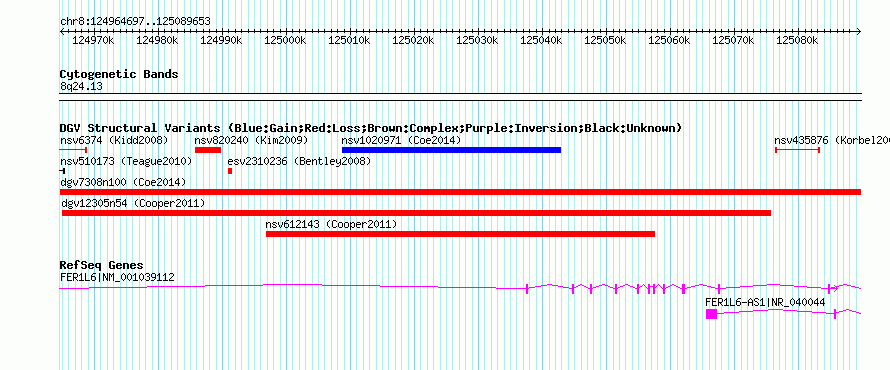Click the nsv612143 (Cooper2011) label
890x370 pixels.
[x=331, y=225]
